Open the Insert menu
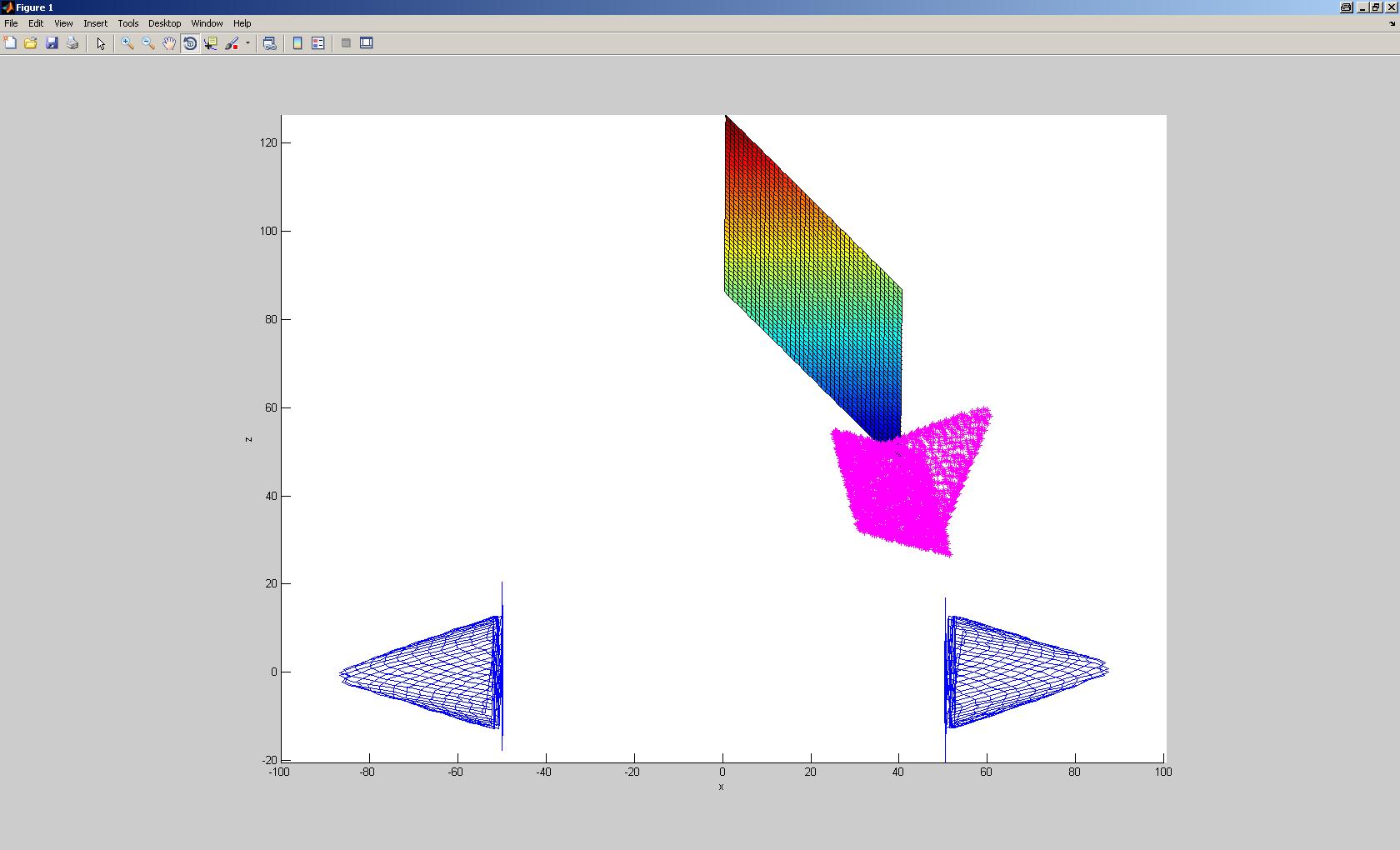The height and width of the screenshot is (850, 1400). click(x=95, y=23)
